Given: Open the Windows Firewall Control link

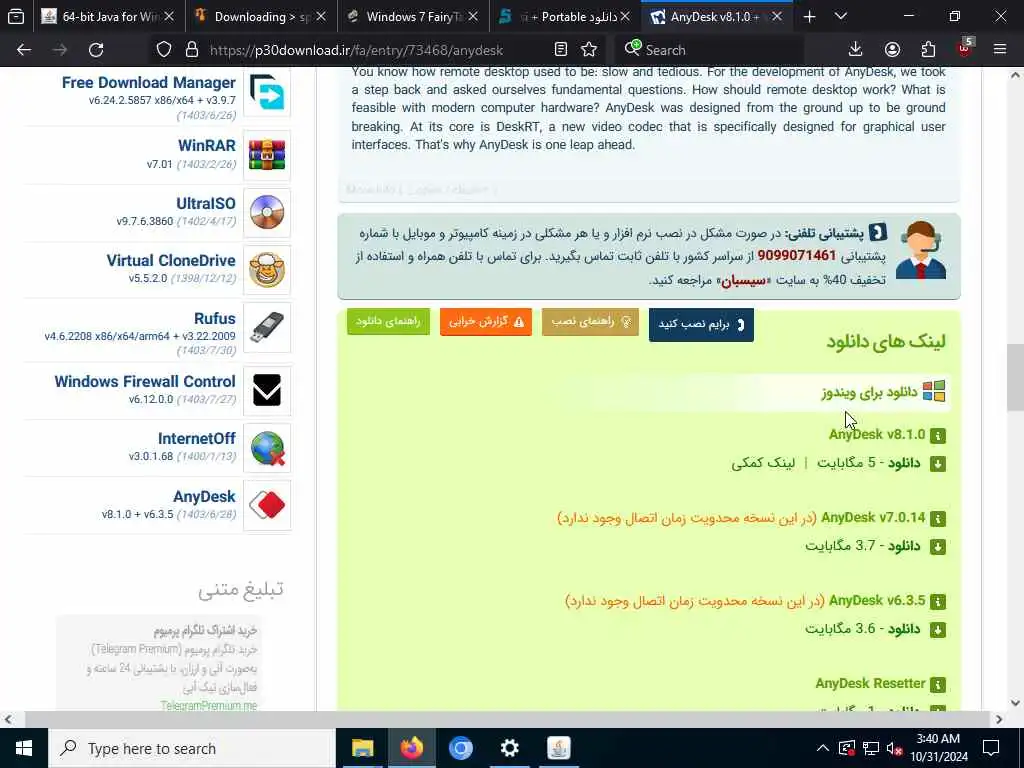Looking at the screenshot, I should point(145,381).
